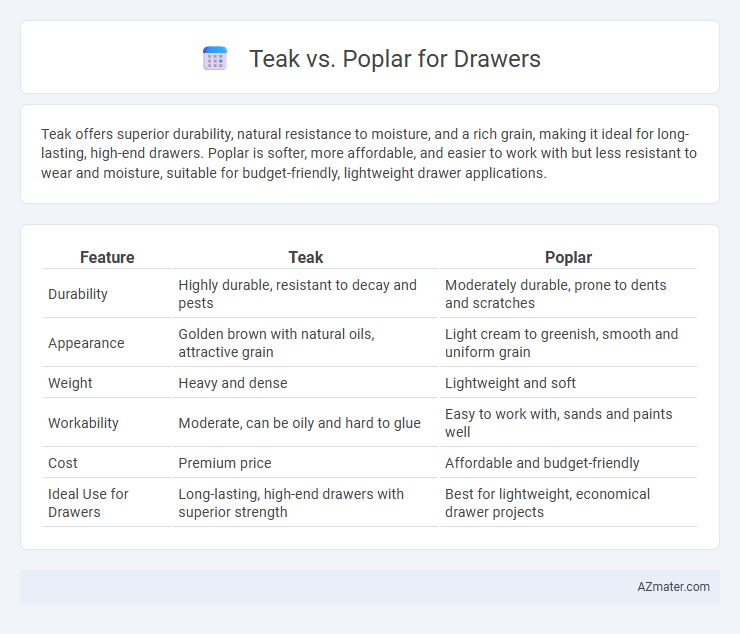Click the Workability row label
740x634 pixels.
pos(83,423)
